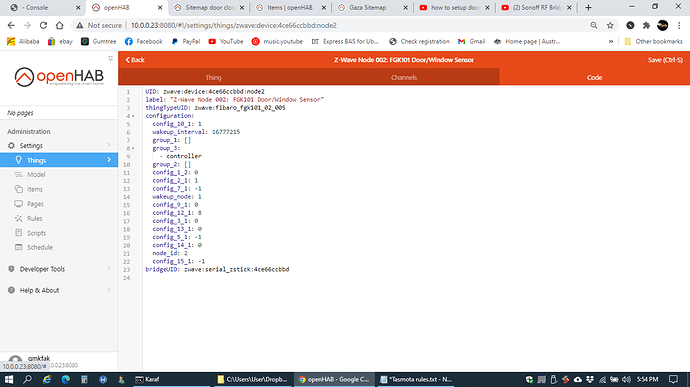Click the wakeup_interval value 16777215
The width and height of the screenshot is (690, 387).
226,132
